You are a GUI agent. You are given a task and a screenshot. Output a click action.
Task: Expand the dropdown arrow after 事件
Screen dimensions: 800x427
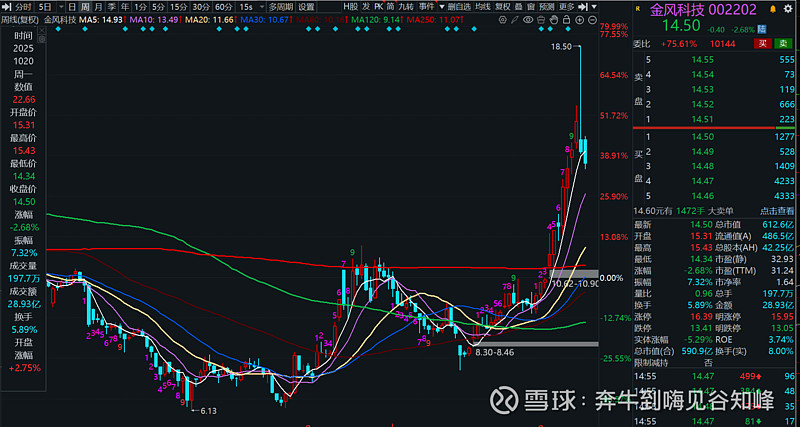[x=441, y=7]
